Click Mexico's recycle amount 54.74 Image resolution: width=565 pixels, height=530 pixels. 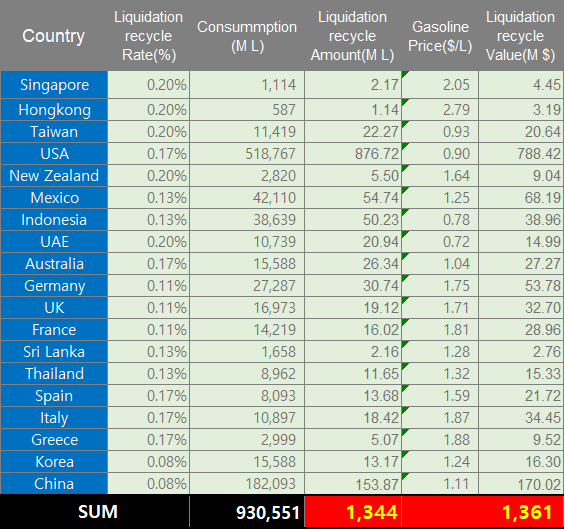353,198
